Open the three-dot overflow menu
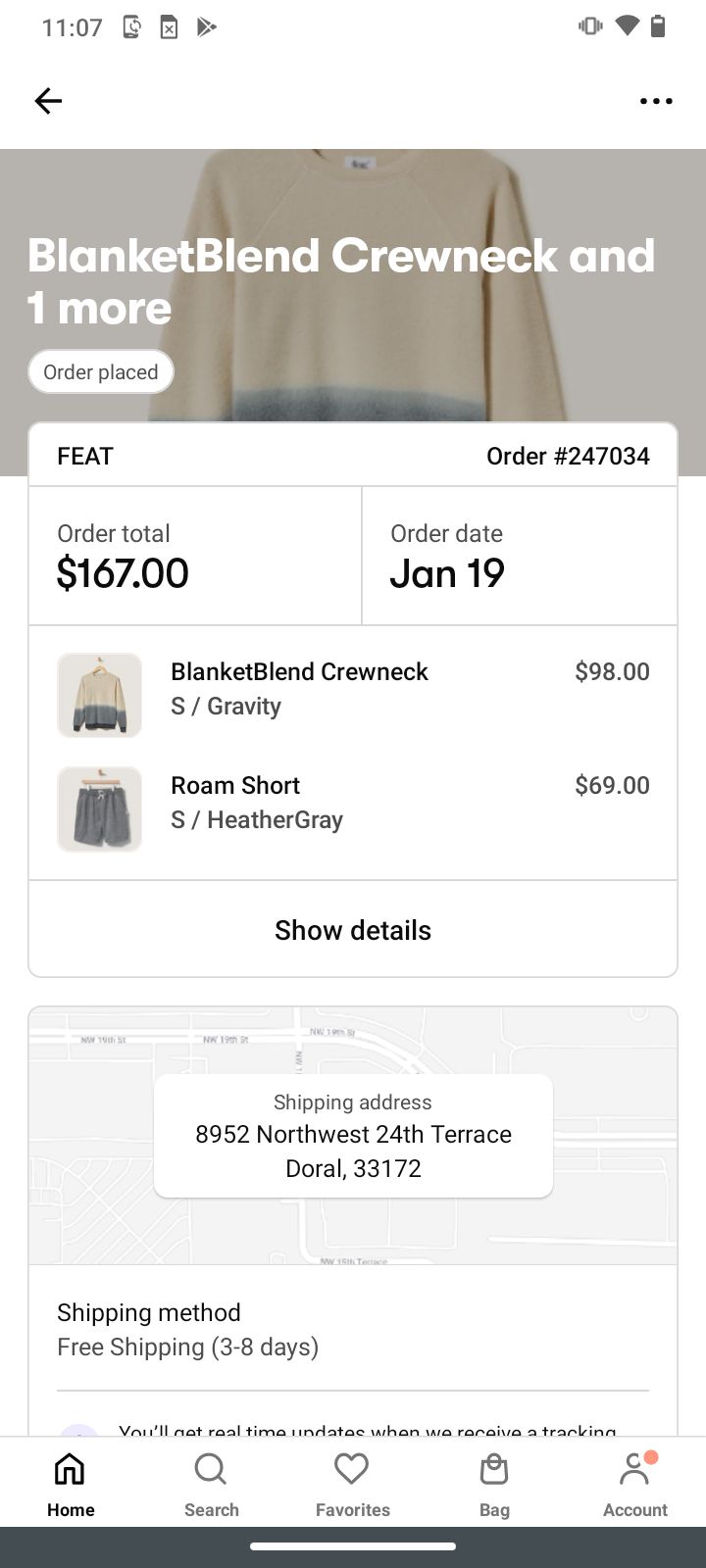Viewport: 706px width, 1568px height. coord(655,101)
